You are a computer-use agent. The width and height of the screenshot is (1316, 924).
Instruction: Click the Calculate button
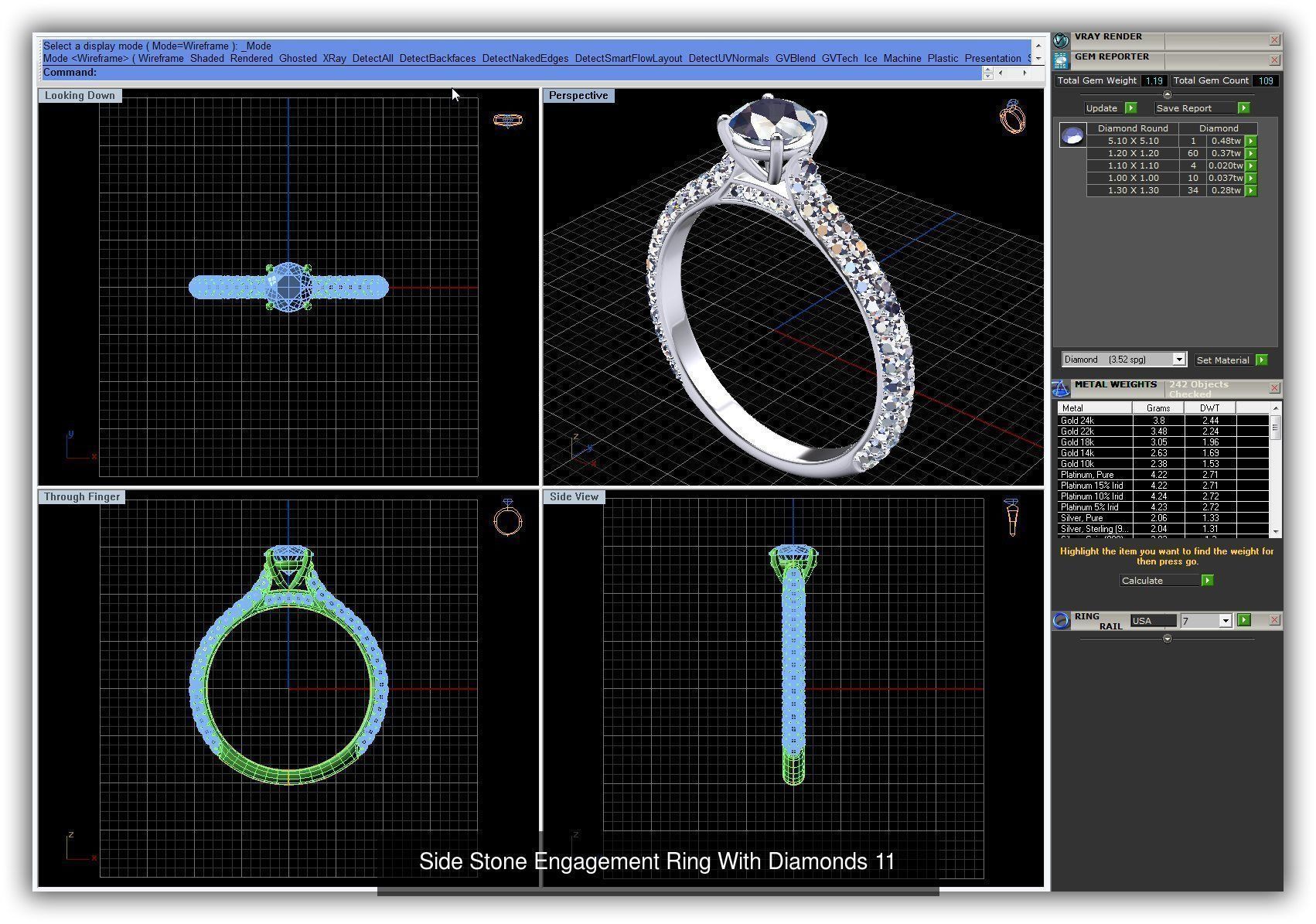pyautogui.click(x=1159, y=581)
